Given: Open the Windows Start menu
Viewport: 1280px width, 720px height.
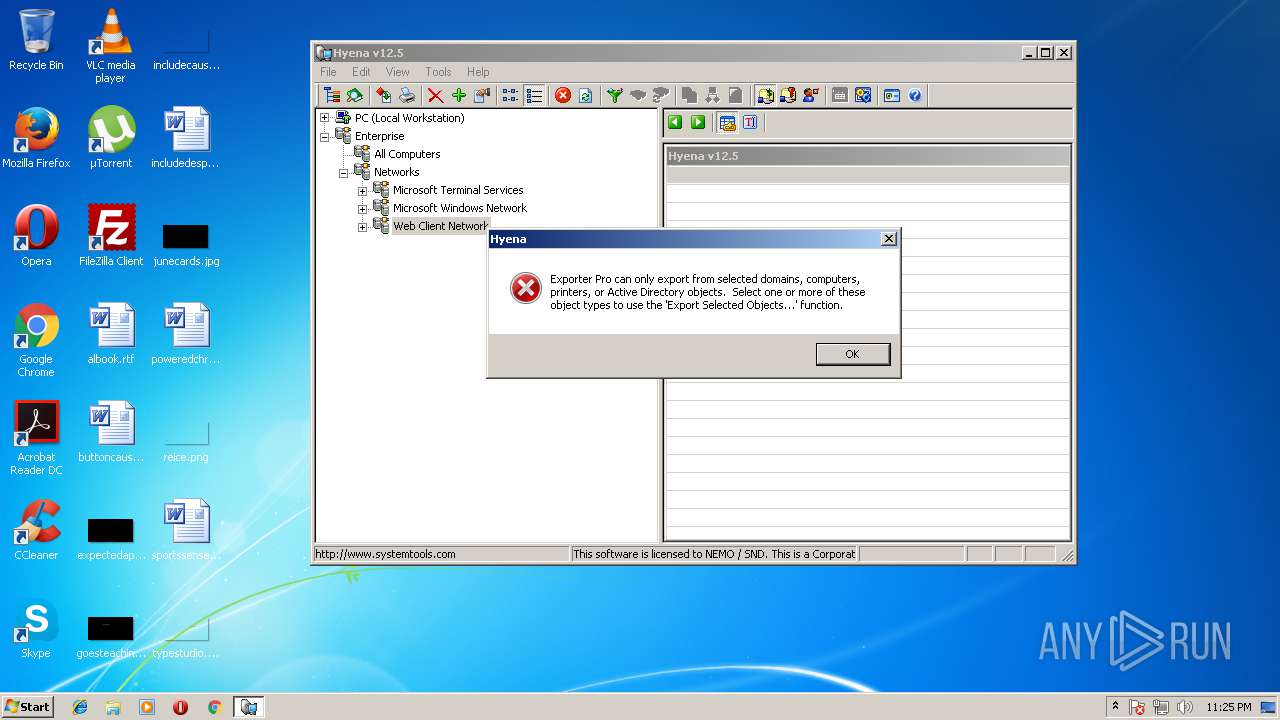Looking at the screenshot, I should (27, 707).
